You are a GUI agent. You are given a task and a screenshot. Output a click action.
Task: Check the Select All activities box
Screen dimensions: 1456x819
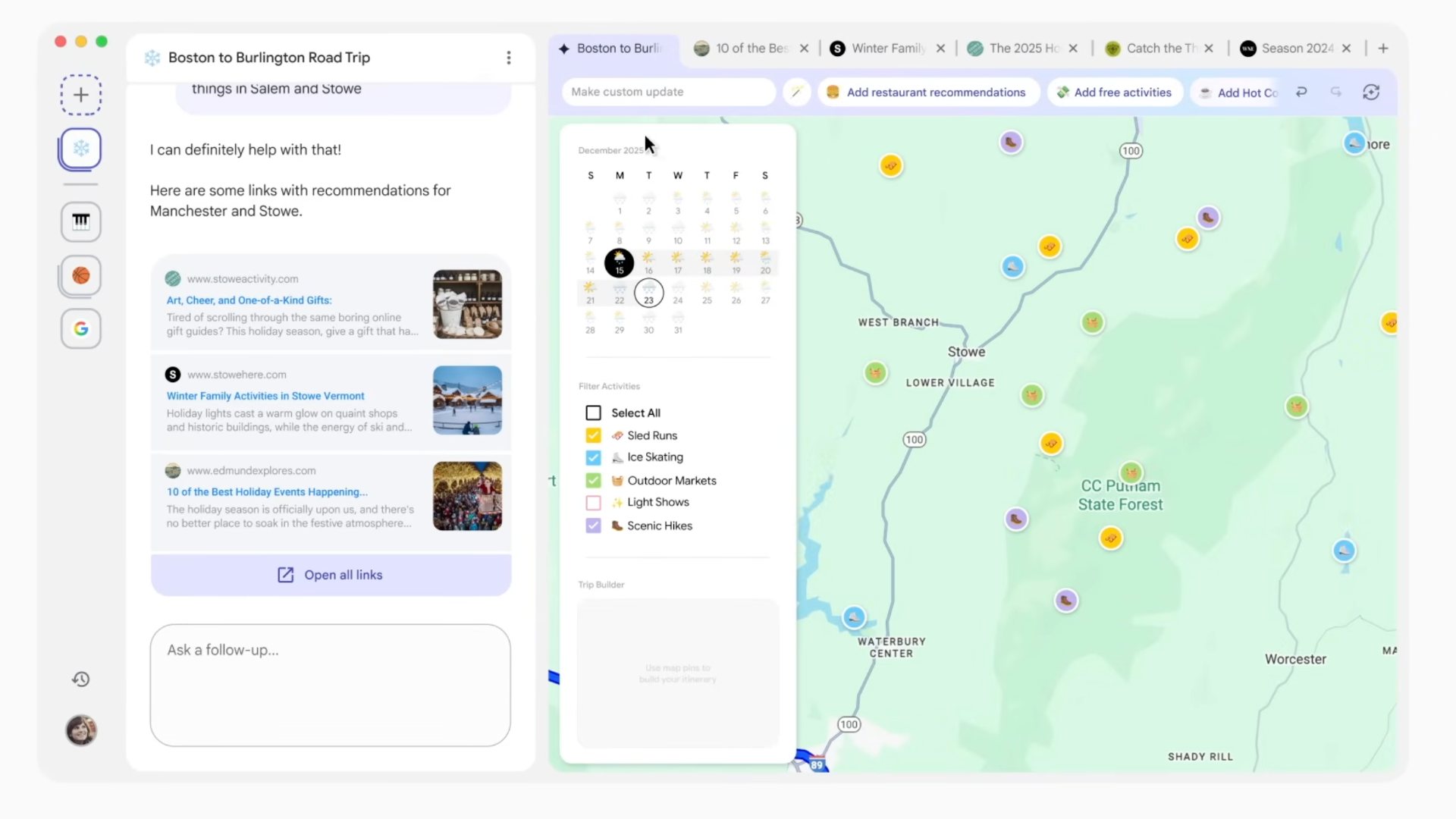[592, 413]
